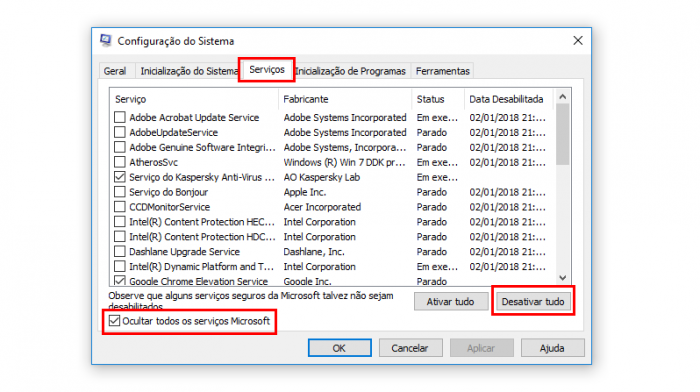Viewport: 700px width, 392px height.
Task: Open the Ferramentas tab
Action: click(x=442, y=71)
